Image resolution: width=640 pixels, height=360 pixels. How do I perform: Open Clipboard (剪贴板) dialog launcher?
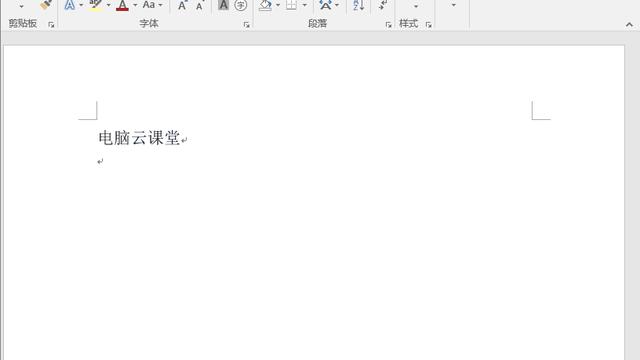pyautogui.click(x=51, y=25)
